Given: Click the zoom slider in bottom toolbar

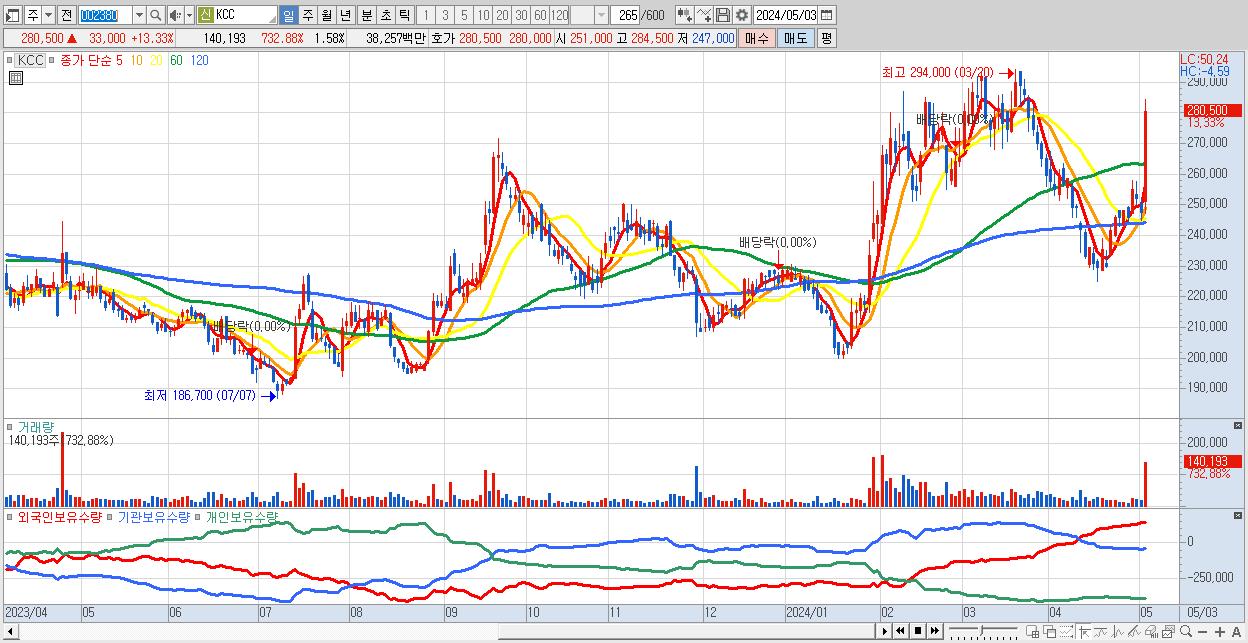Looking at the screenshot, I should pyautogui.click(x=983, y=631).
